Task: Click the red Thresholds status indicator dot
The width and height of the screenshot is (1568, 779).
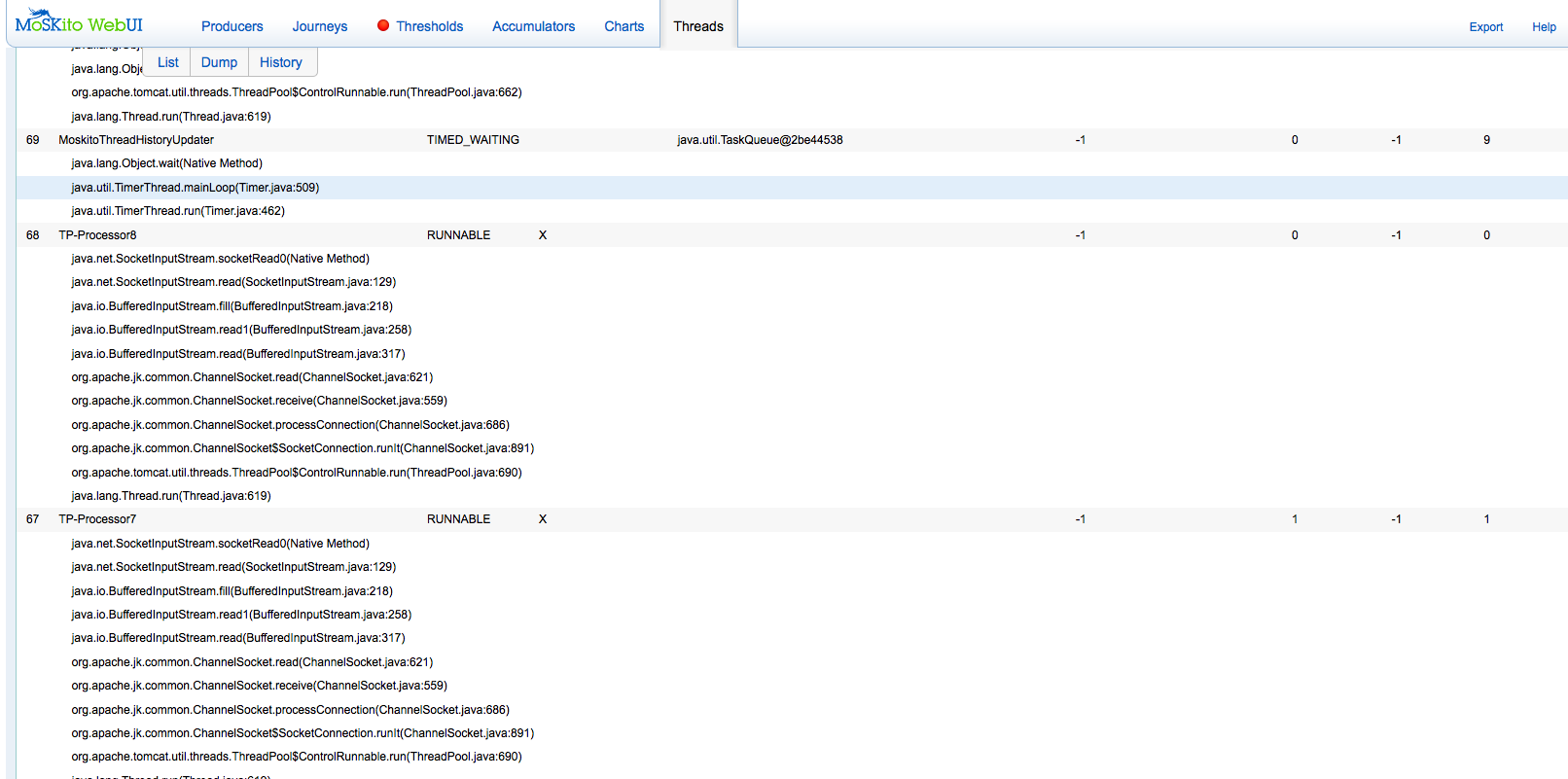Action: (x=383, y=25)
